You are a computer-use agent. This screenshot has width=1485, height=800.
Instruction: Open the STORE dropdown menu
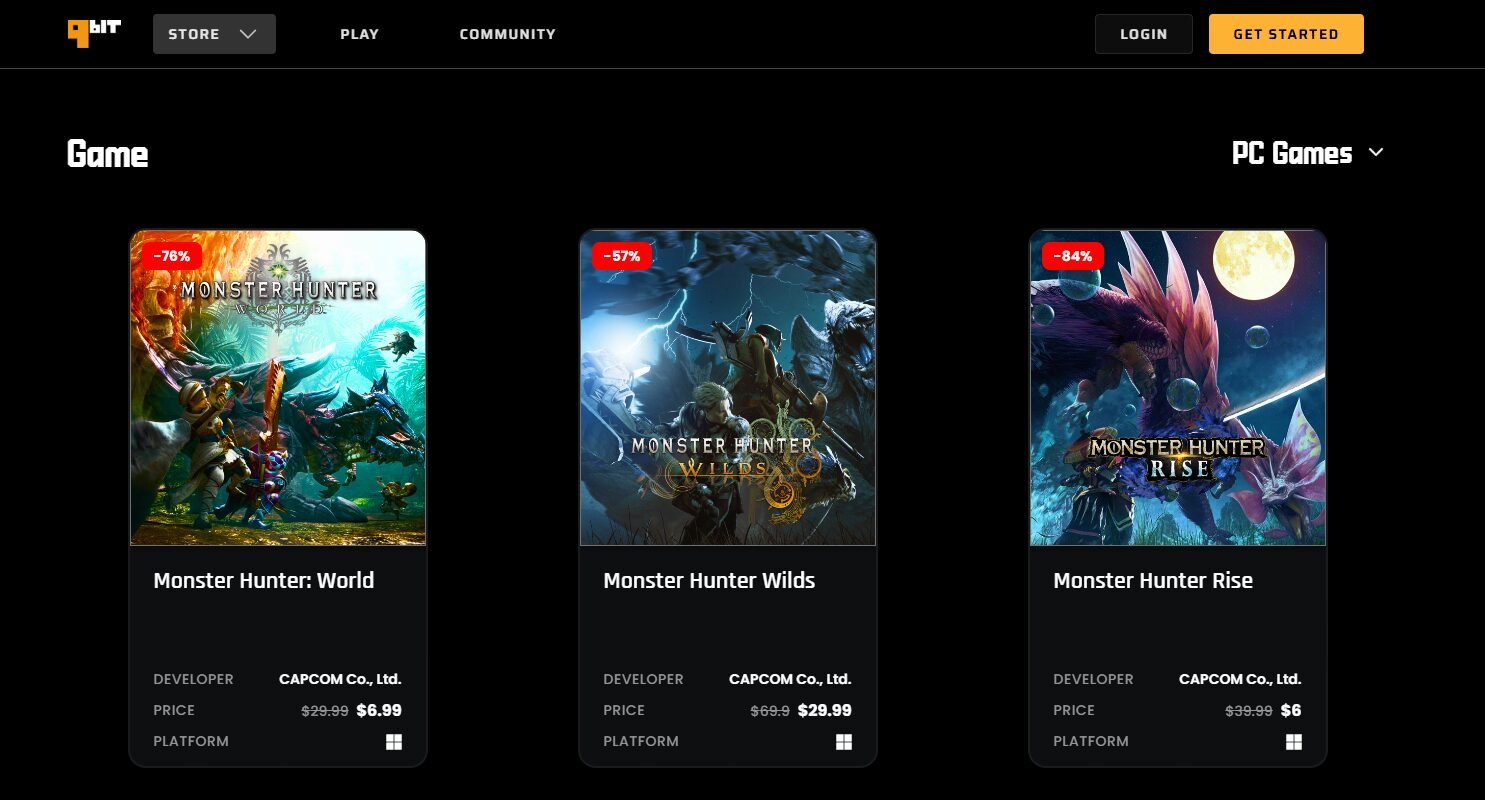click(x=214, y=34)
